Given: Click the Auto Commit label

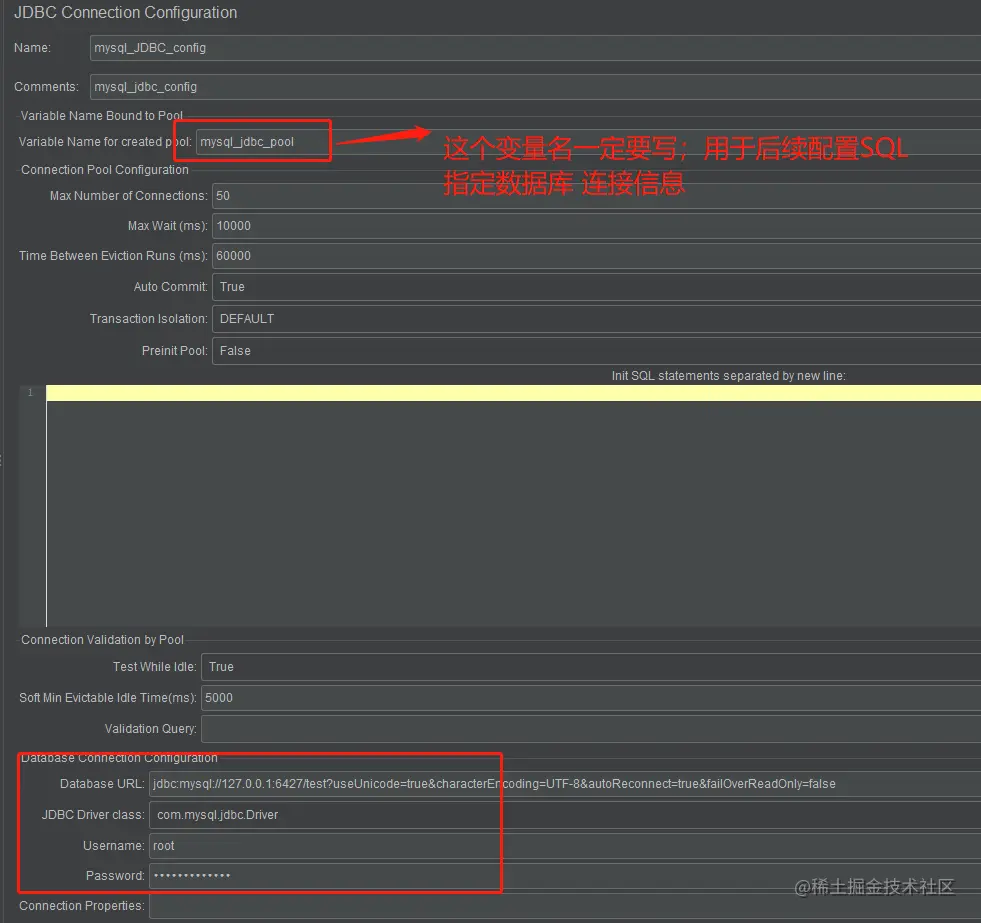Looking at the screenshot, I should [x=170, y=287].
